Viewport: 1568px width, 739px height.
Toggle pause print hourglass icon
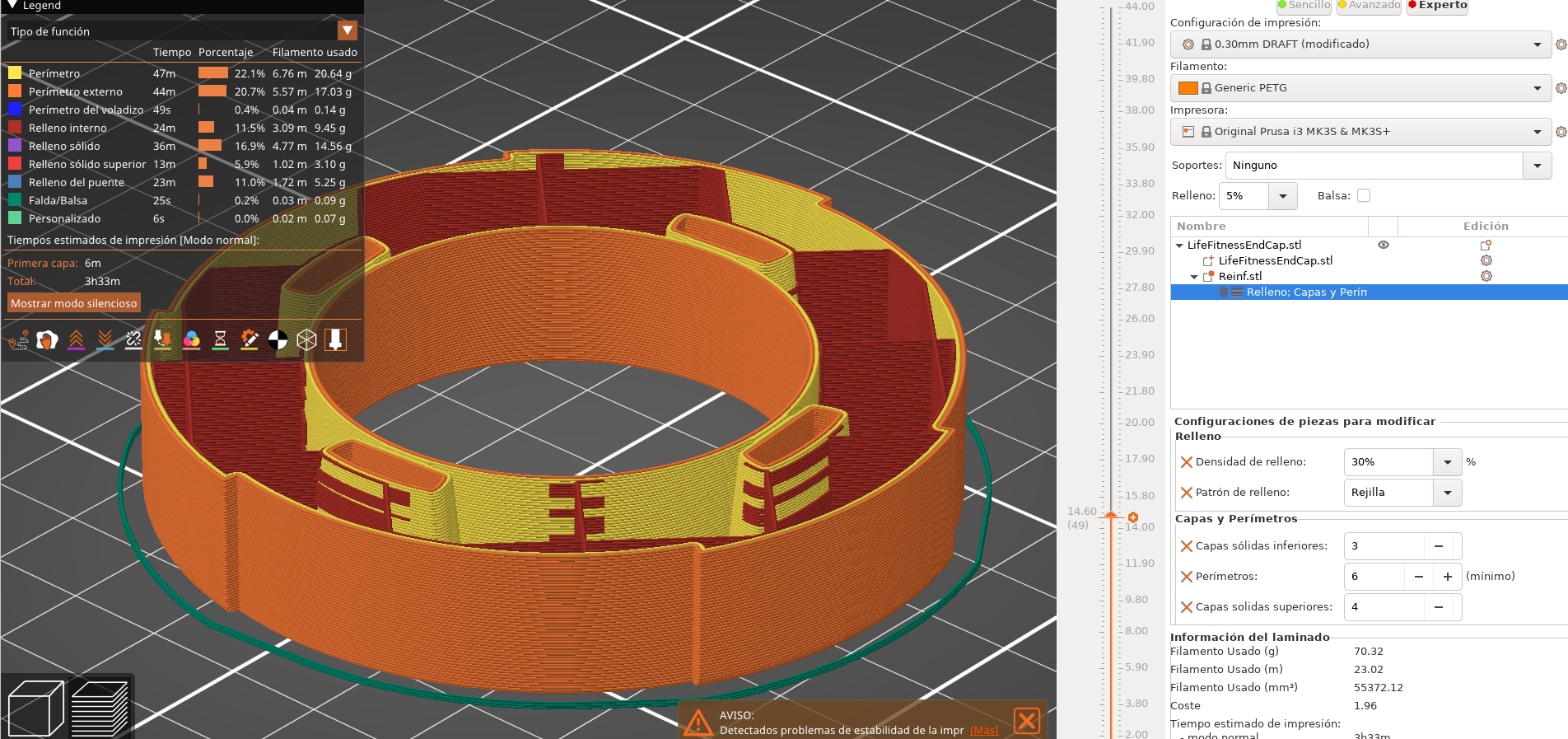(x=220, y=339)
